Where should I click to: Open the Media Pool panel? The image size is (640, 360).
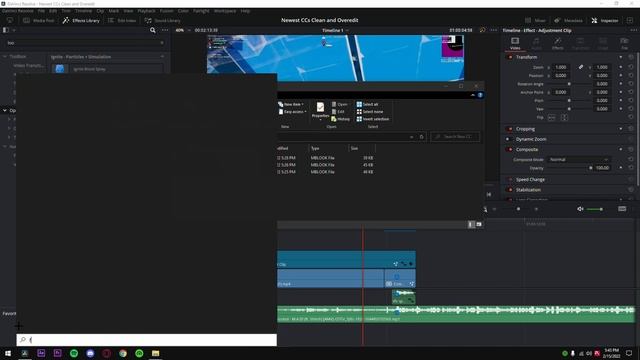[38, 20]
